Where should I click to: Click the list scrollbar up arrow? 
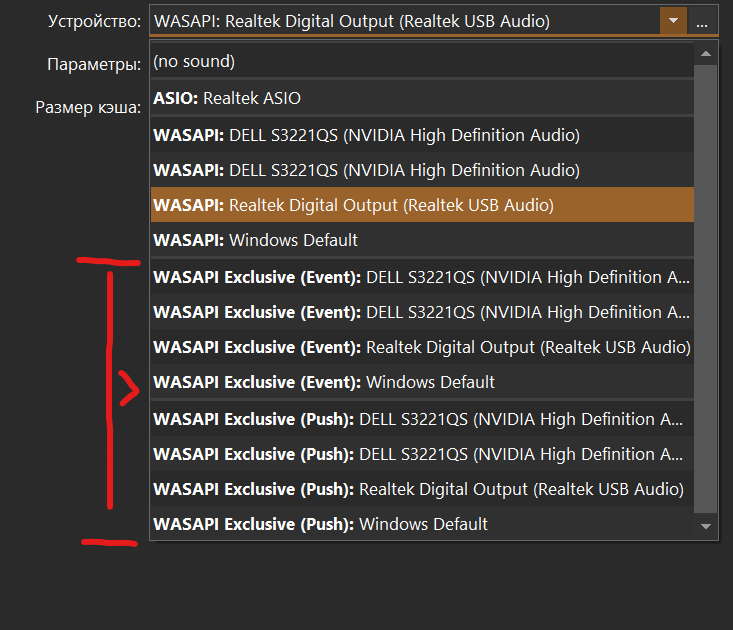click(x=706, y=54)
